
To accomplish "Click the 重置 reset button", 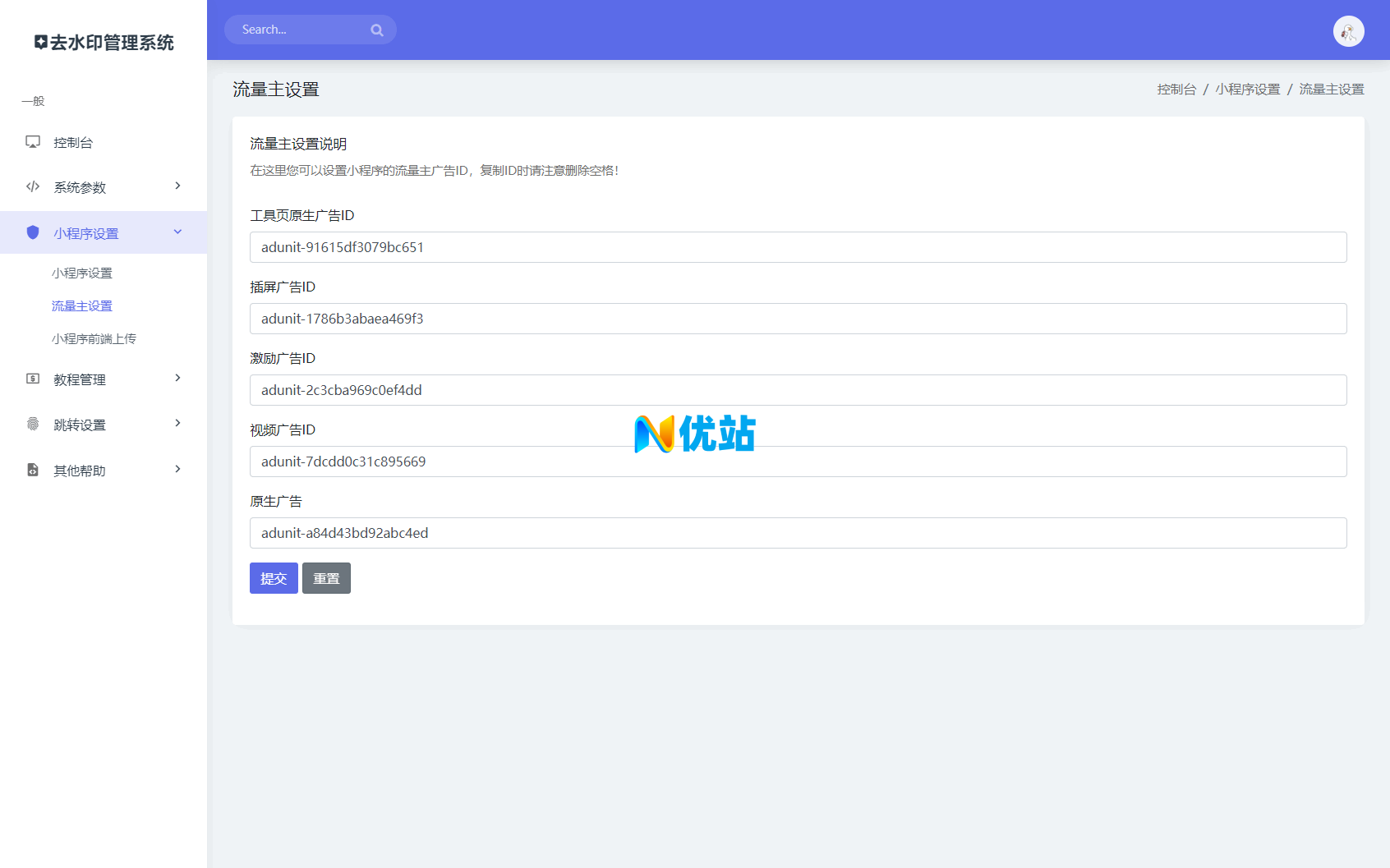I will tap(326, 578).
